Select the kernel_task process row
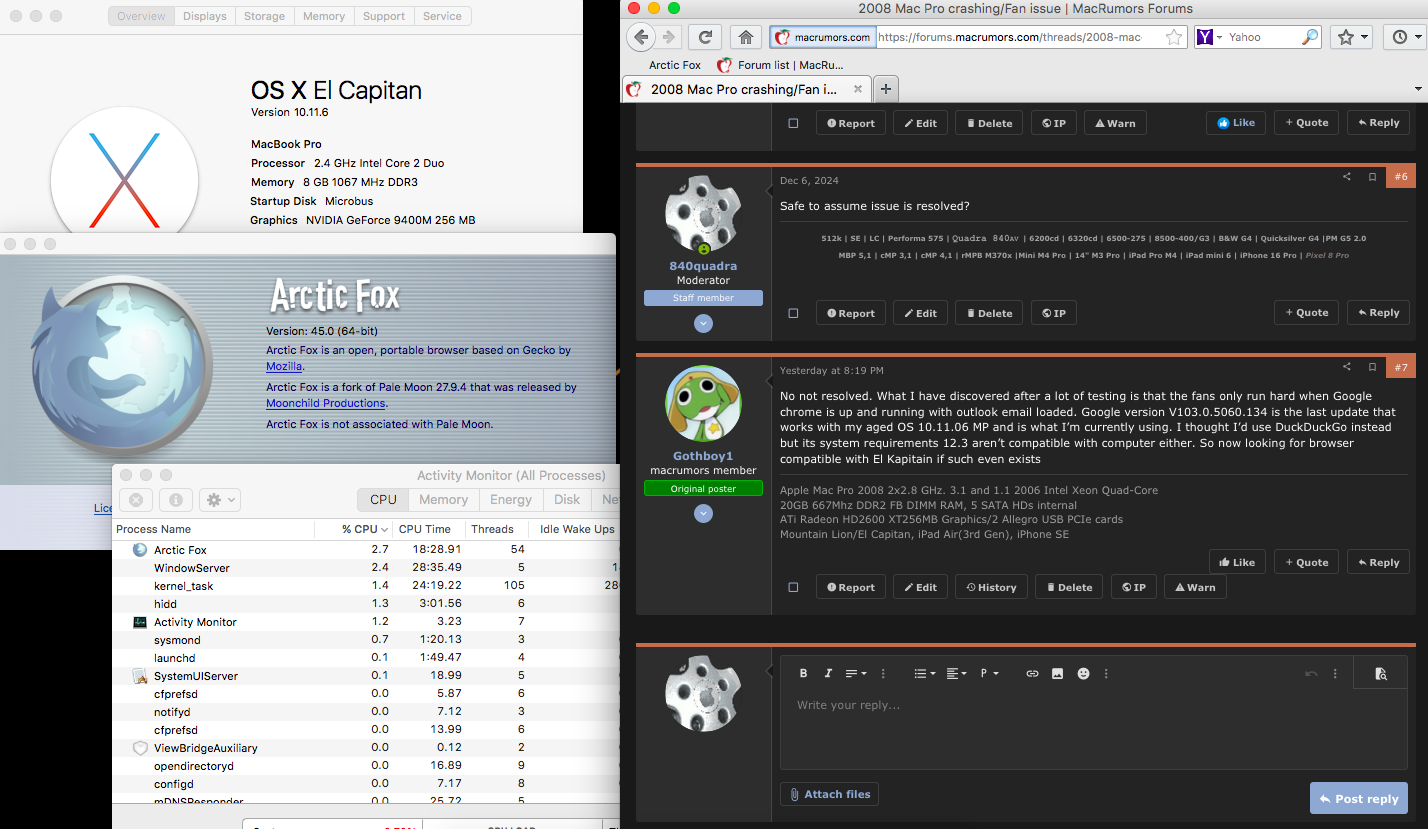This screenshot has width=1428, height=829. click(x=366, y=586)
